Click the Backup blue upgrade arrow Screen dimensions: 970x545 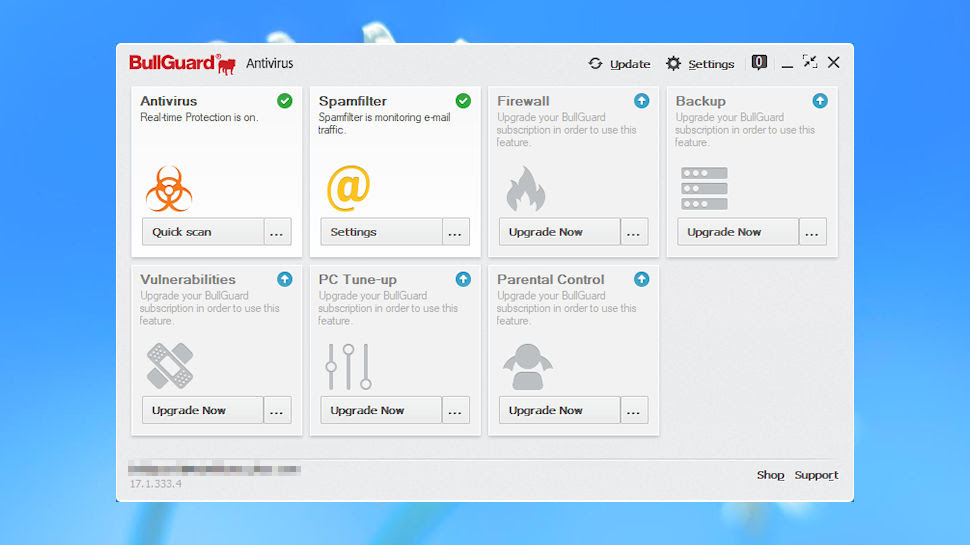pos(820,101)
